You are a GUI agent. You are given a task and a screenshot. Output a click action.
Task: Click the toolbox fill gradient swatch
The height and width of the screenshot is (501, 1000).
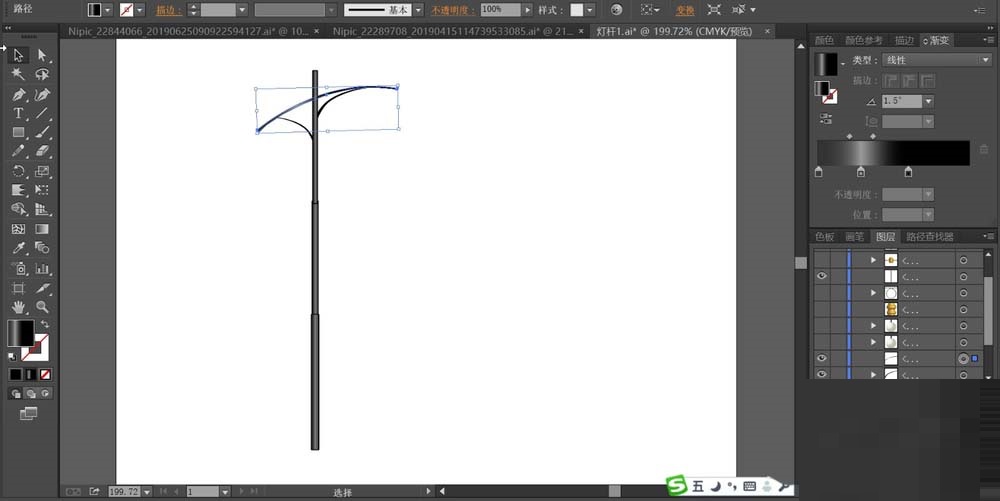click(x=20, y=333)
